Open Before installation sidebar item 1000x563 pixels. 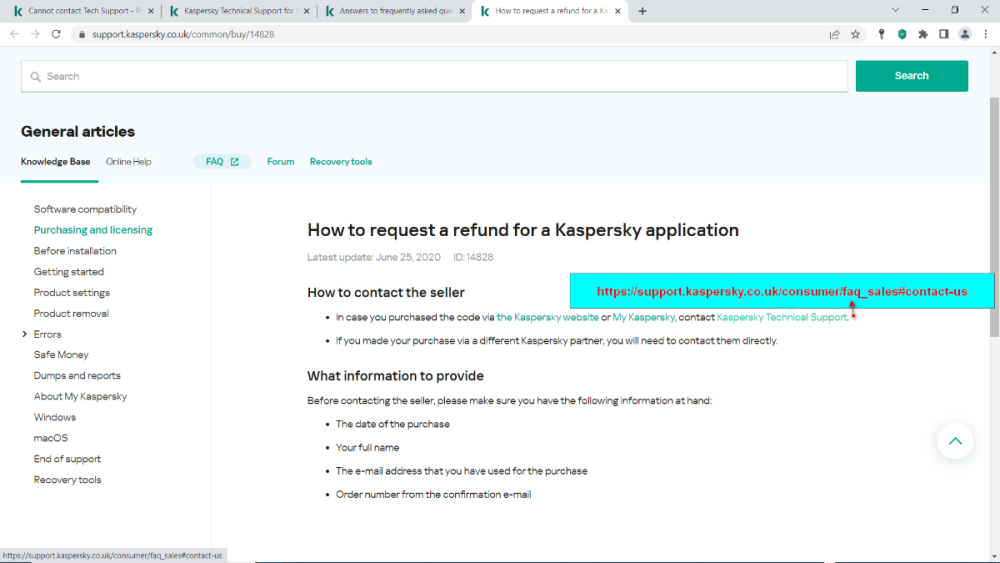pyautogui.click(x=75, y=251)
